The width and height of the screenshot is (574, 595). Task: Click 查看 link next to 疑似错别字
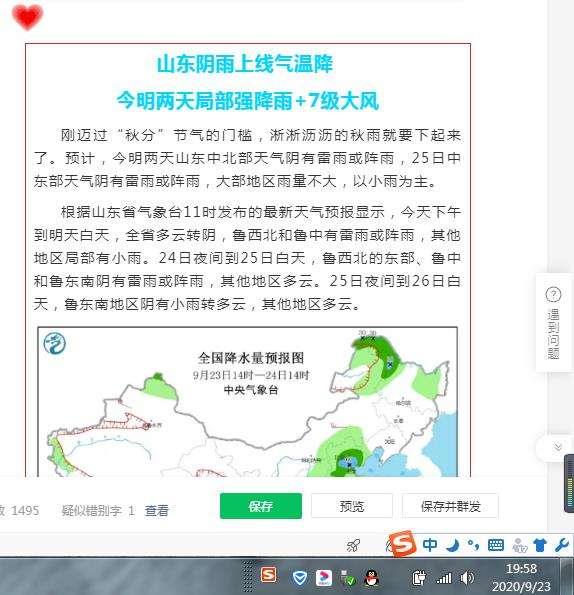click(x=156, y=510)
